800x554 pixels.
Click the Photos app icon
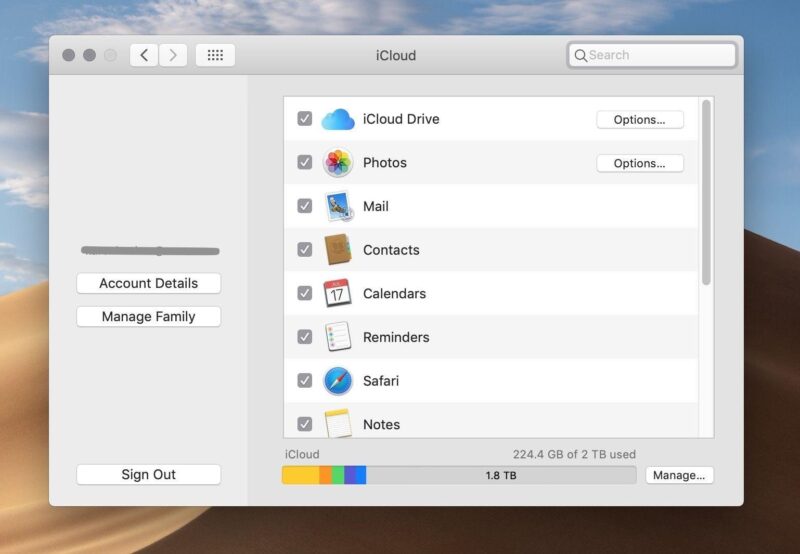pyautogui.click(x=338, y=163)
